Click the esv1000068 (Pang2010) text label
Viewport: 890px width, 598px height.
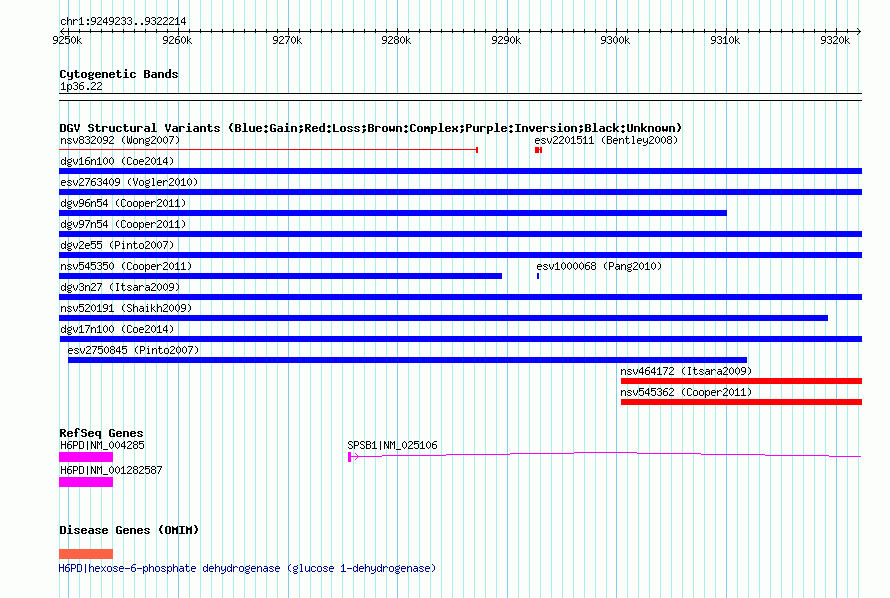pos(599,266)
